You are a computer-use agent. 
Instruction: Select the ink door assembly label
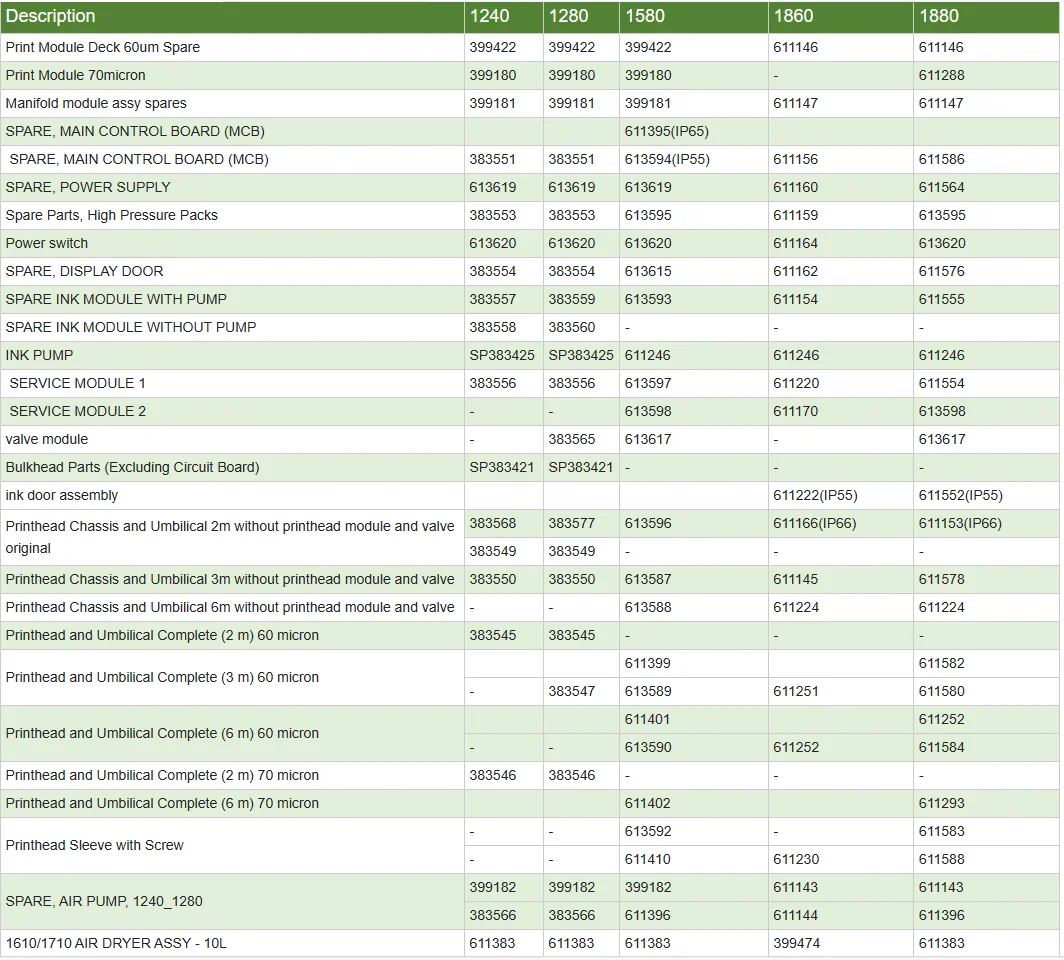click(62, 495)
